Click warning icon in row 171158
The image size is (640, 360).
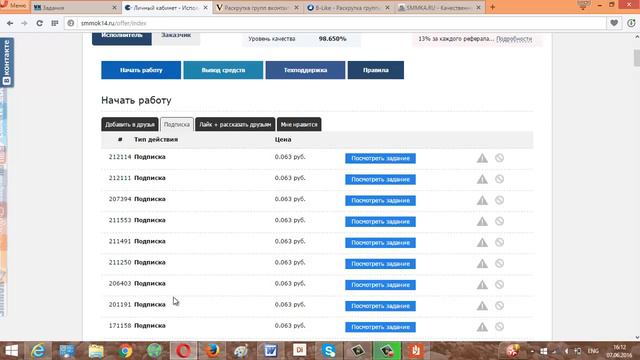click(x=482, y=327)
